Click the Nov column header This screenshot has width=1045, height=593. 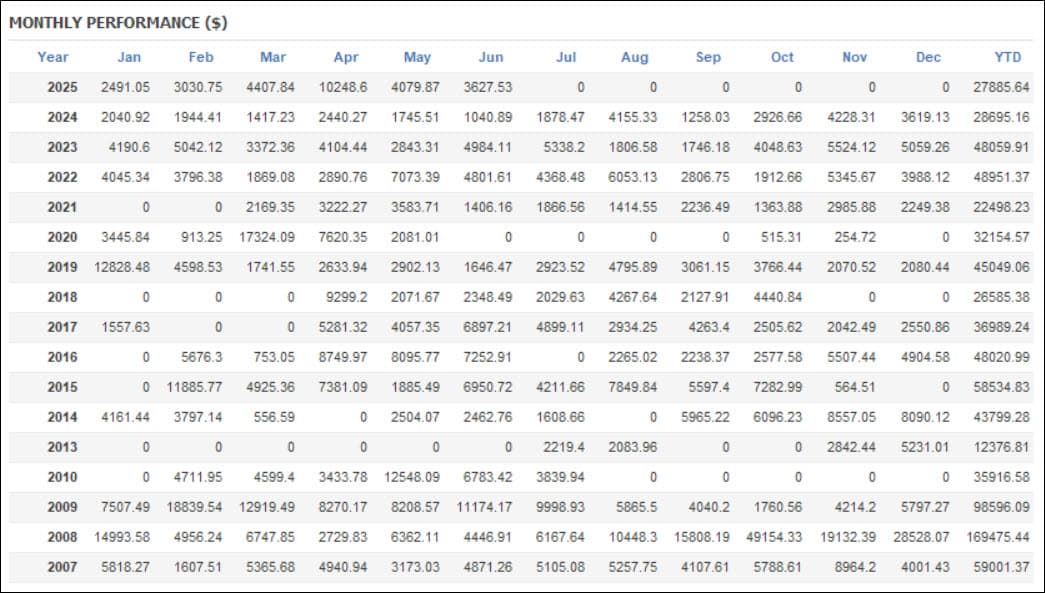point(854,57)
